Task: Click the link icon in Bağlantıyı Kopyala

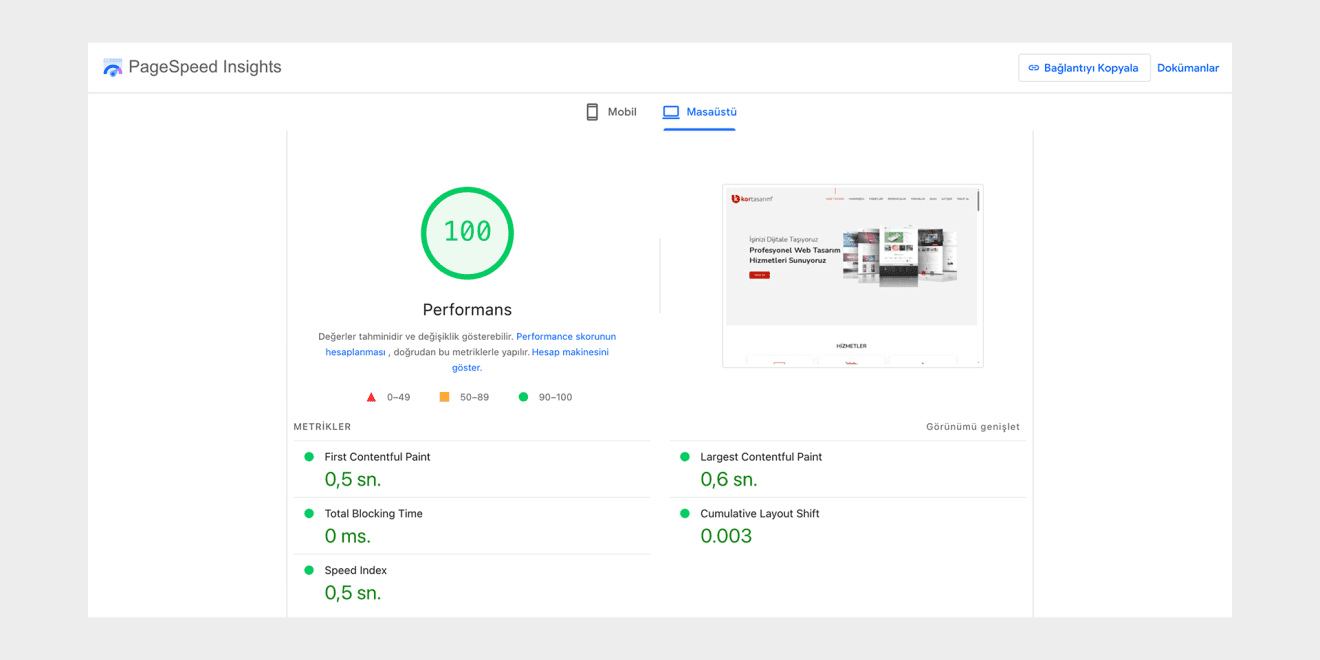Action: point(1034,68)
